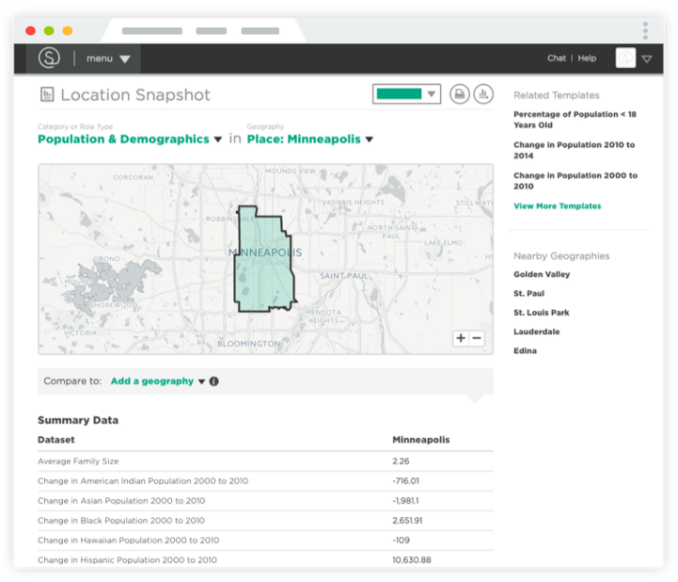Screen dimensions: 678x582
Task: Click the Minneapolis column header
Action: (x=421, y=440)
